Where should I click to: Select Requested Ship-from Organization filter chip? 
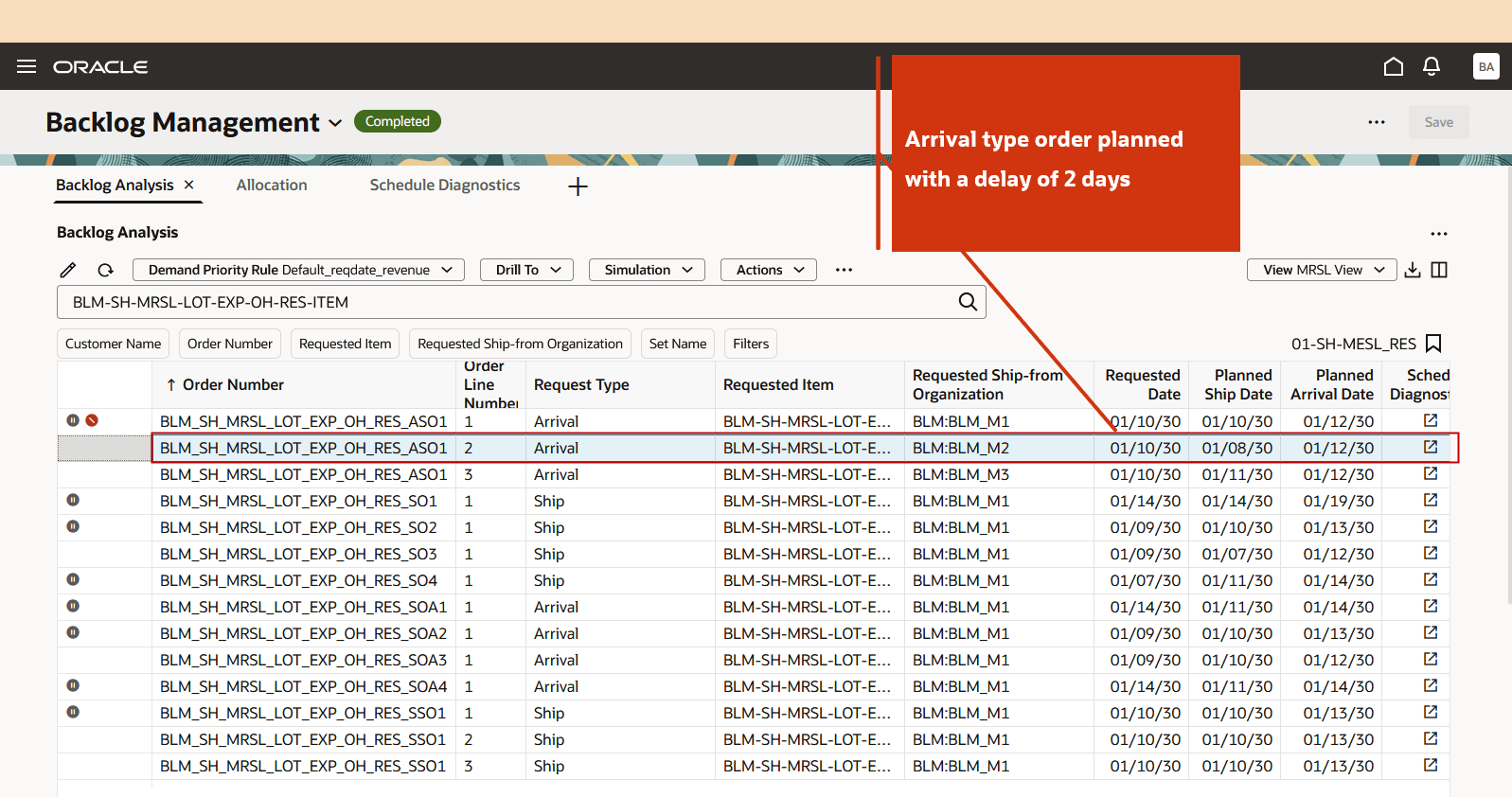pyautogui.click(x=520, y=344)
